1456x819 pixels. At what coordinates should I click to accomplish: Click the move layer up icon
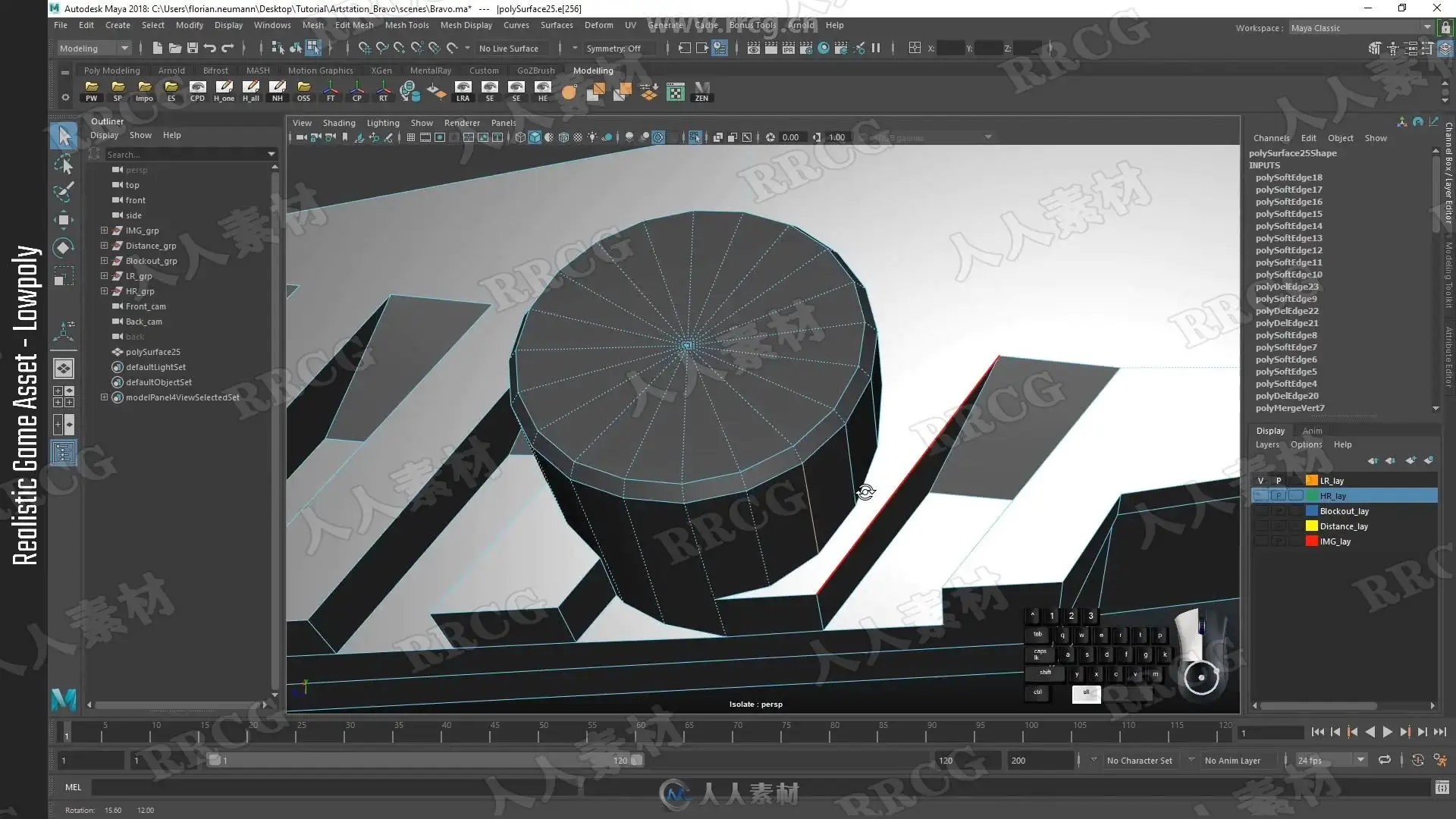click(1373, 460)
